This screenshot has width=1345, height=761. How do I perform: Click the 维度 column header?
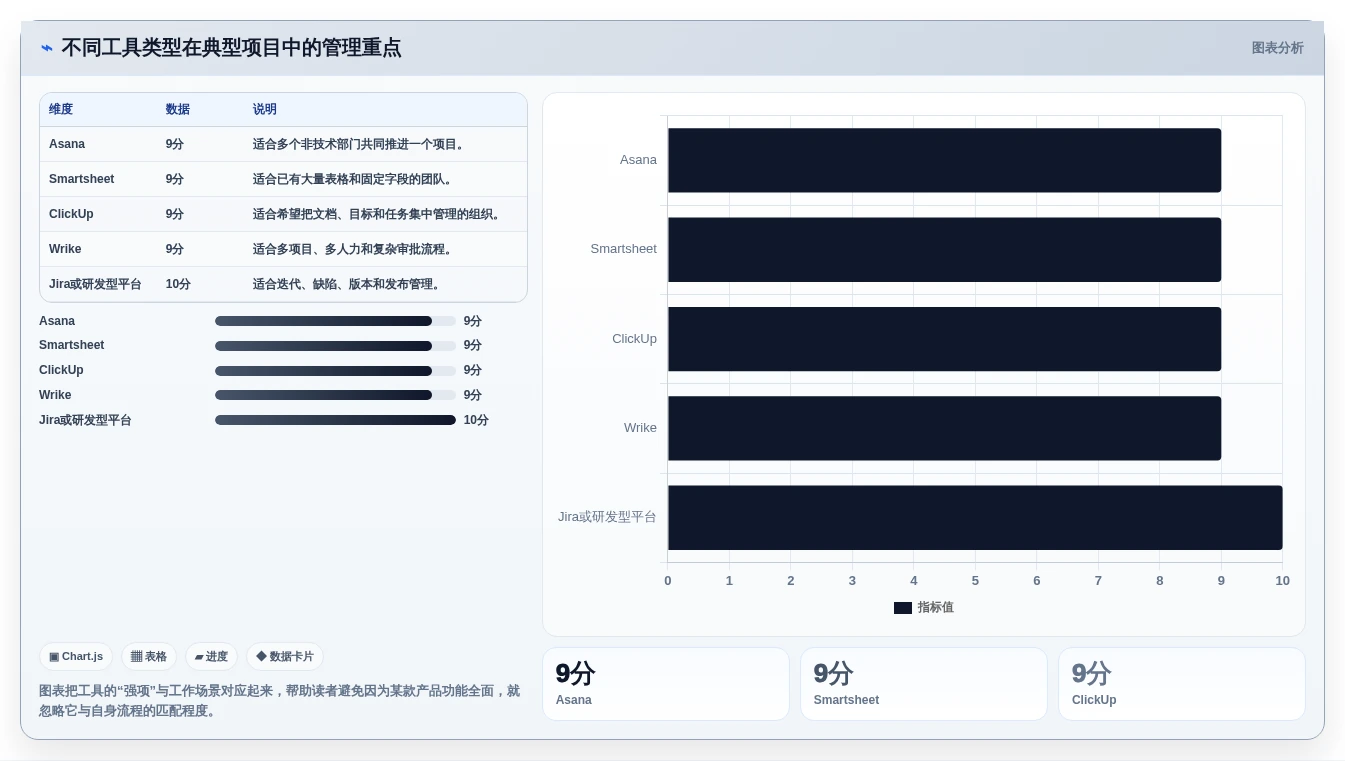tap(61, 109)
